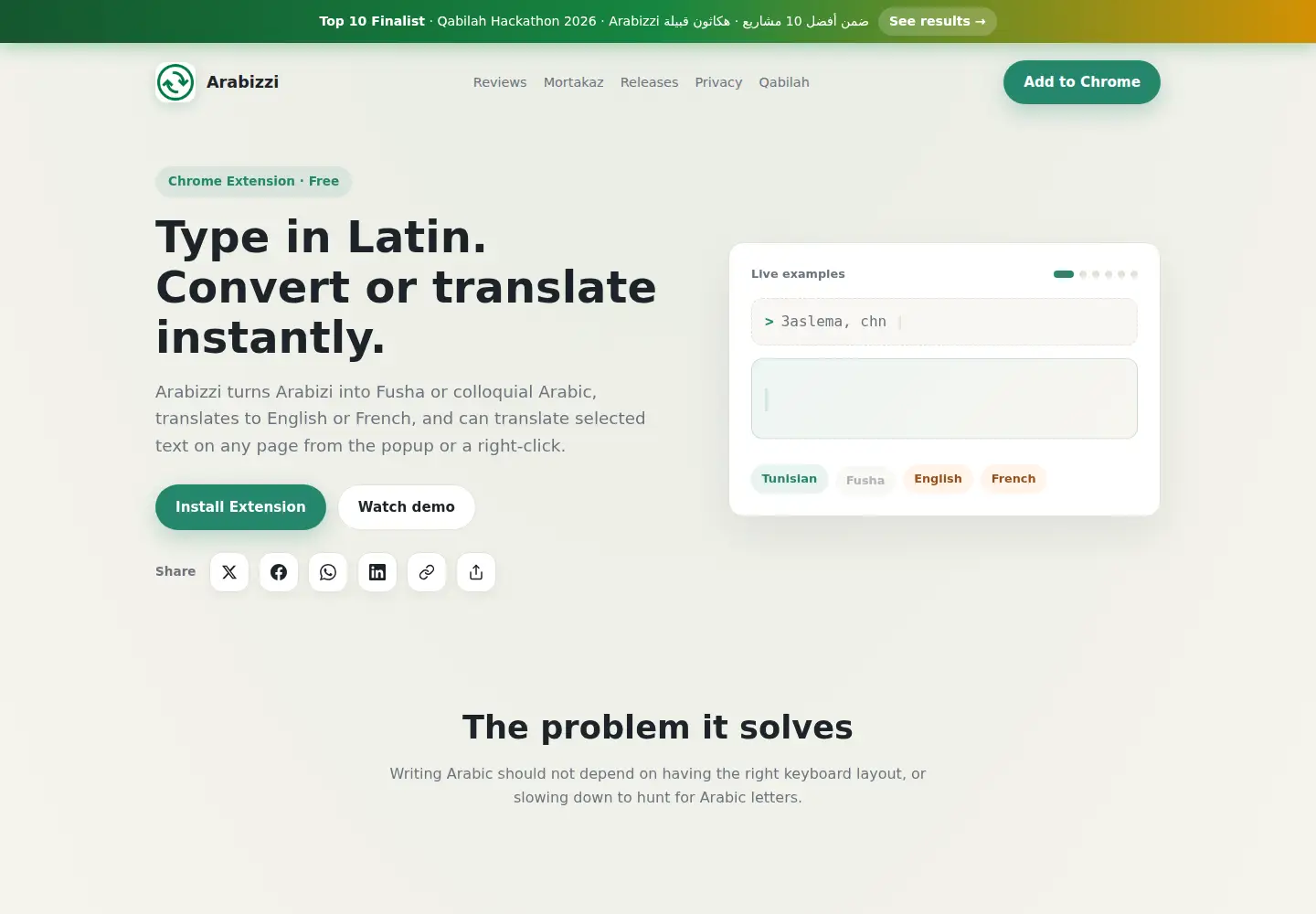Click the Watch demo button
Viewport: 1316px width, 914px height.
407,507
